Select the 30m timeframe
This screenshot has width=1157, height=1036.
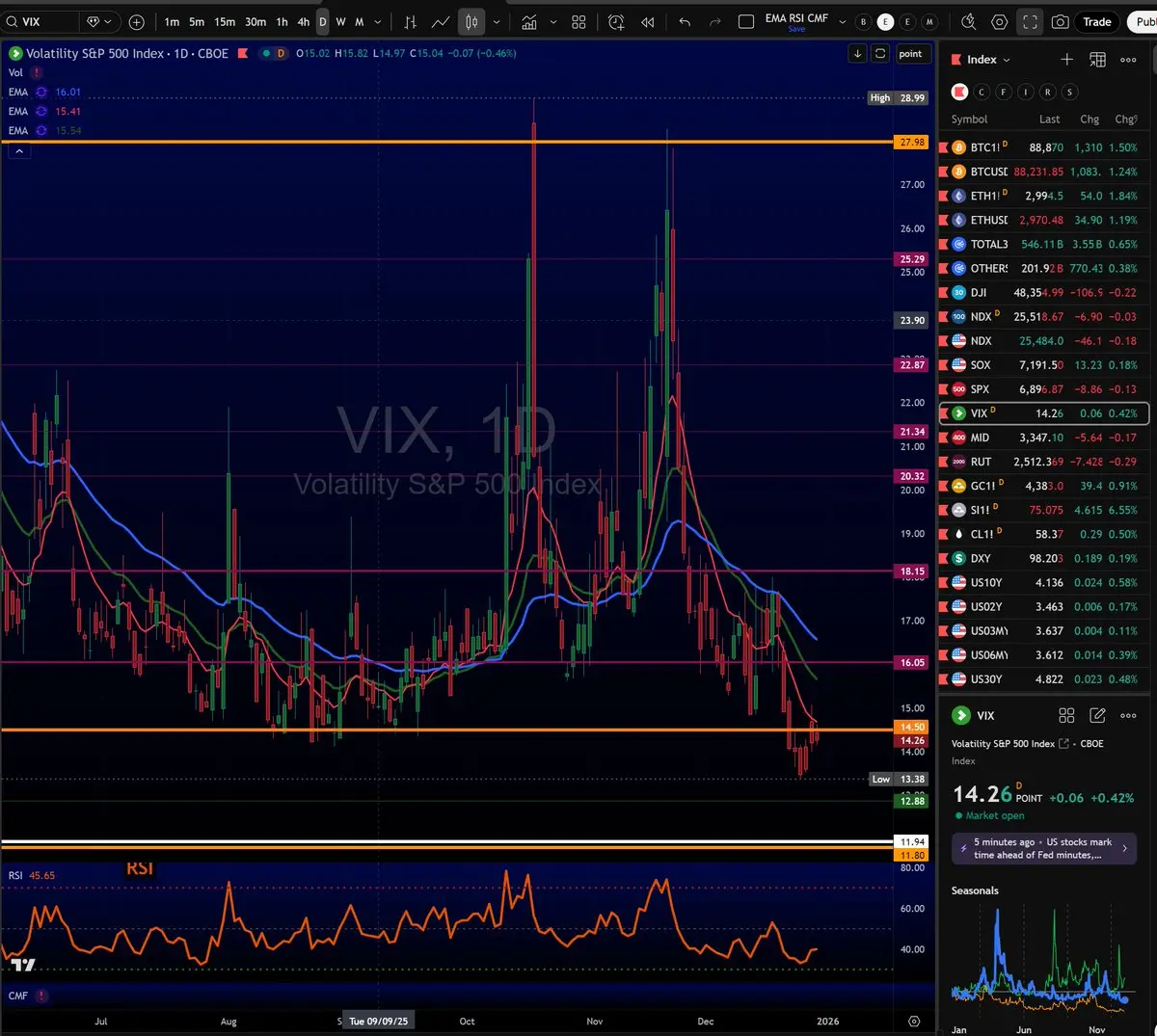click(256, 21)
